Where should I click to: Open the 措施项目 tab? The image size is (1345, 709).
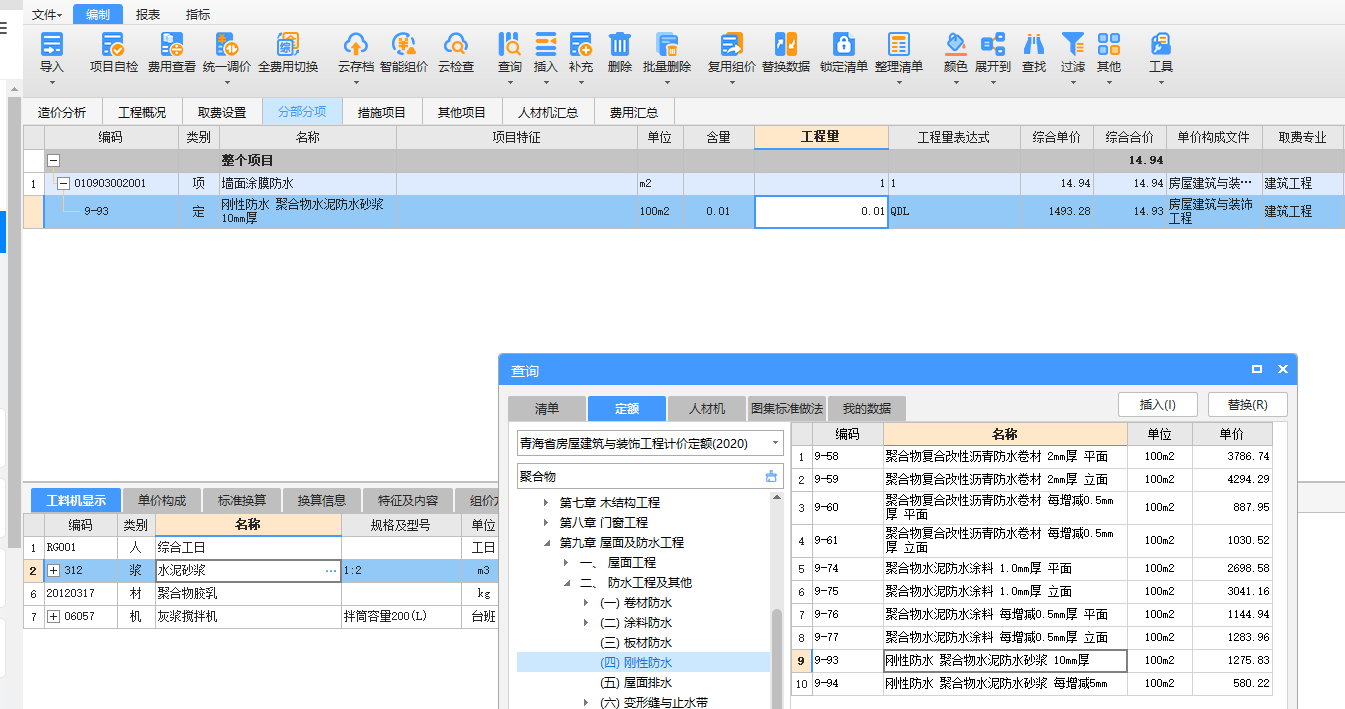(382, 112)
